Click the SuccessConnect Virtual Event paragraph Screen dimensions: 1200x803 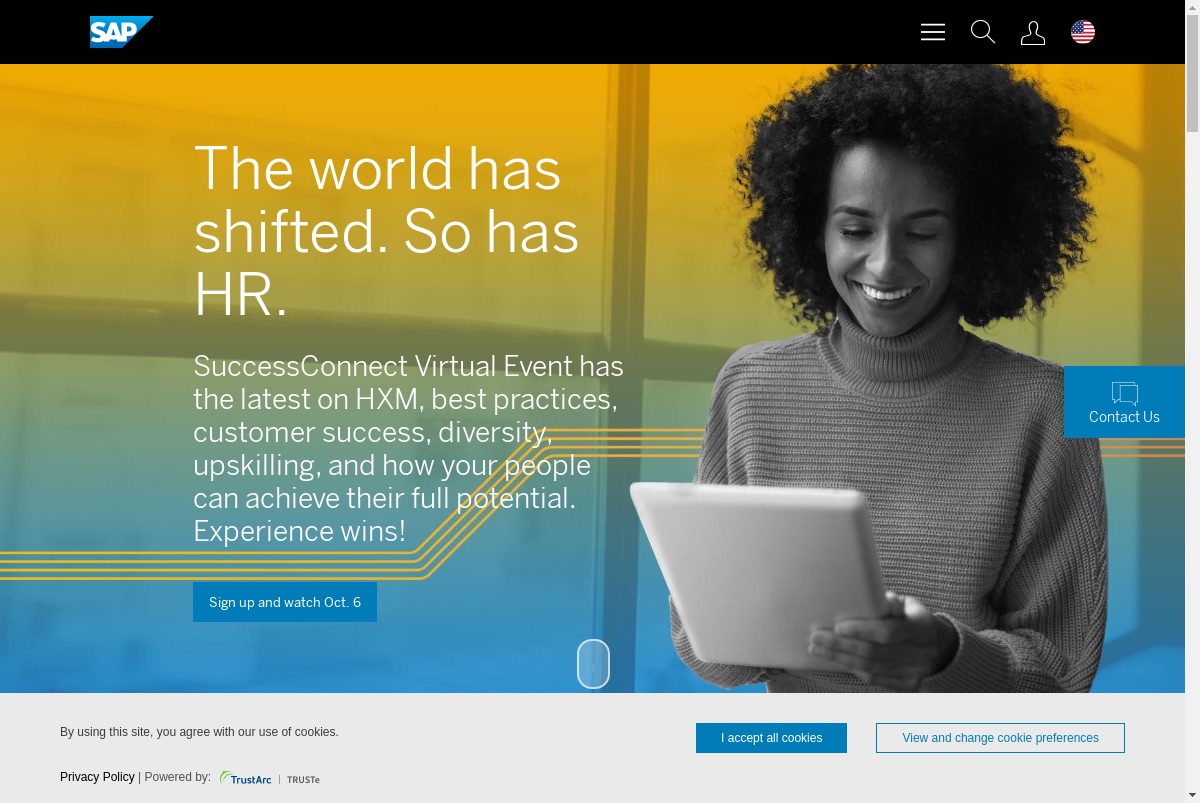(408, 448)
